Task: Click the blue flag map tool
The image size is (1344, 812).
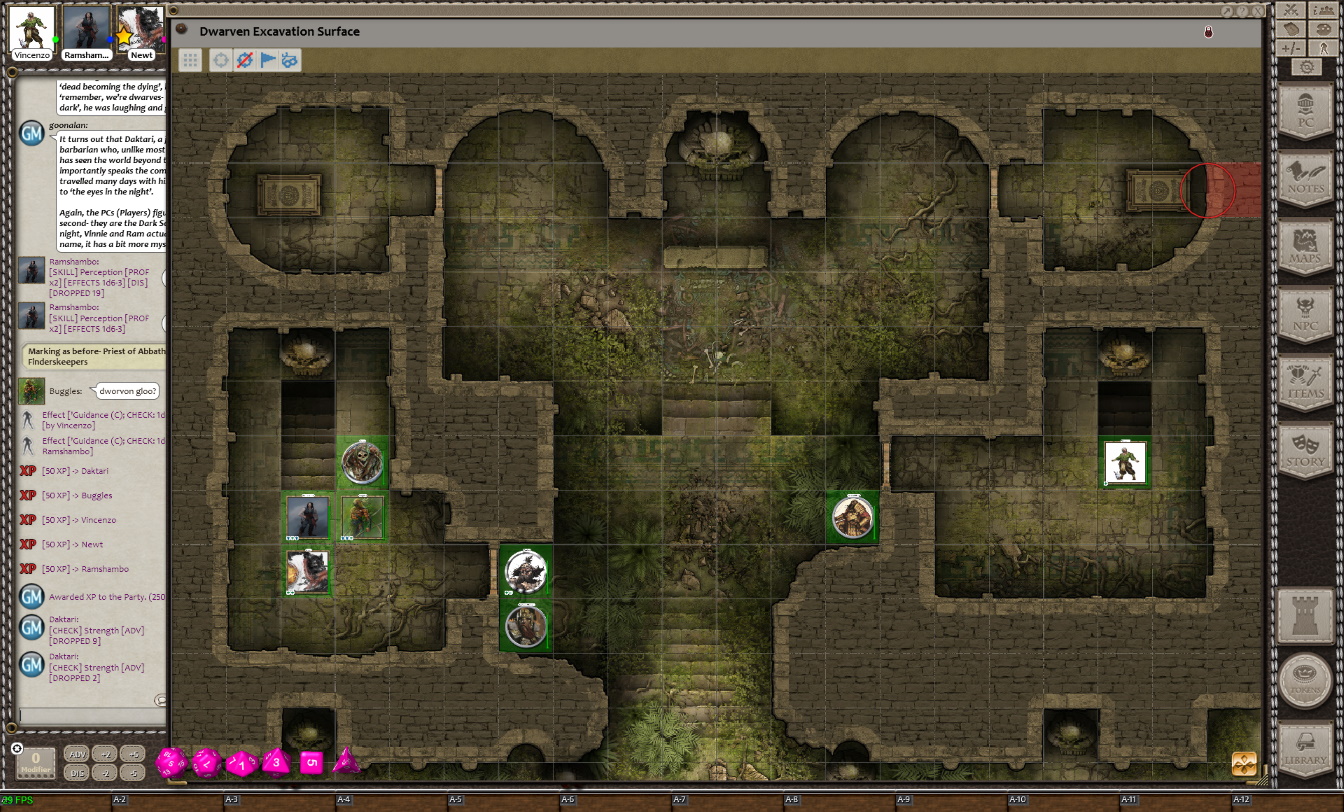Action: click(x=267, y=60)
